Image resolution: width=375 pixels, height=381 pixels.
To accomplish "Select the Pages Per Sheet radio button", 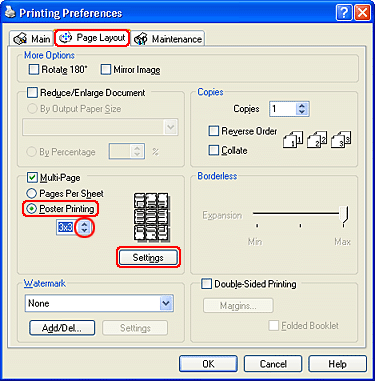I will pyautogui.click(x=31, y=193).
